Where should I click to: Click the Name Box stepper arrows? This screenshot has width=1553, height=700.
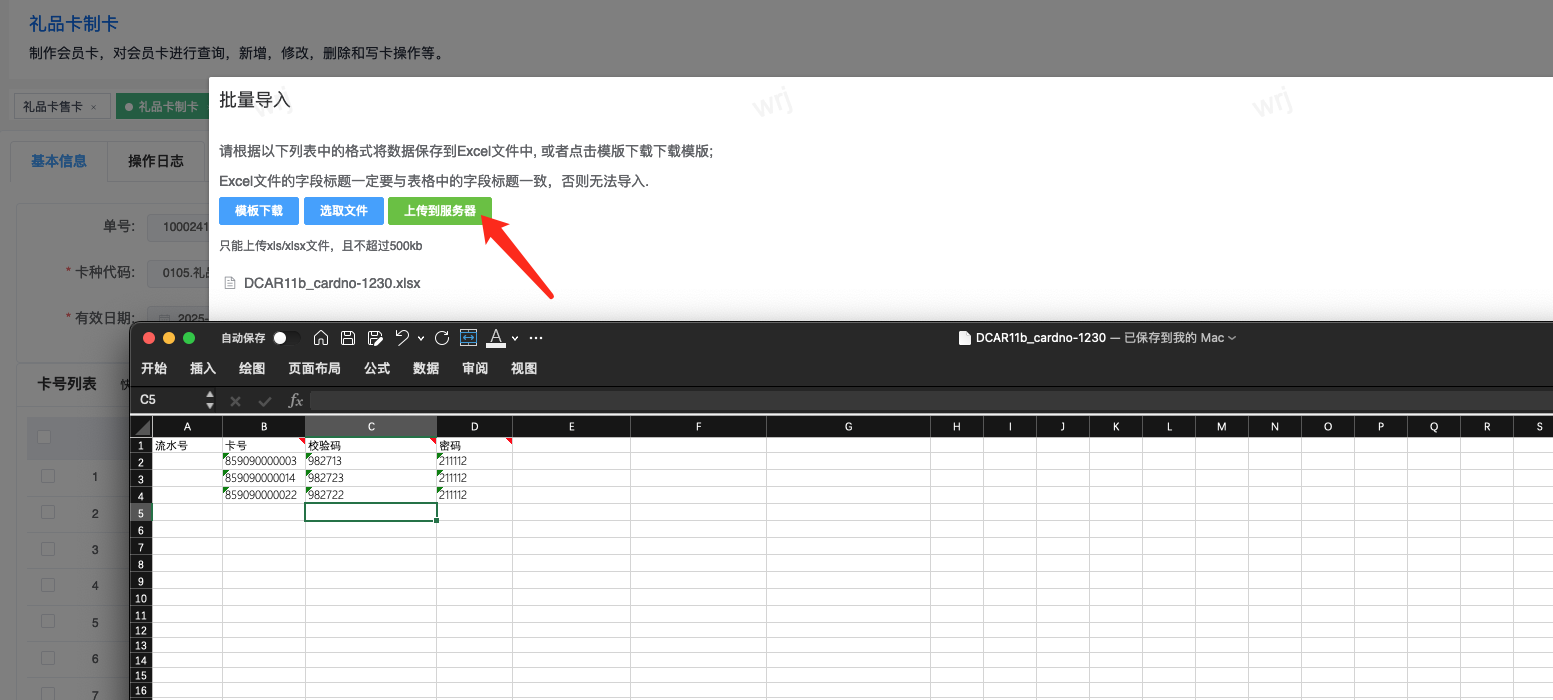[210, 400]
